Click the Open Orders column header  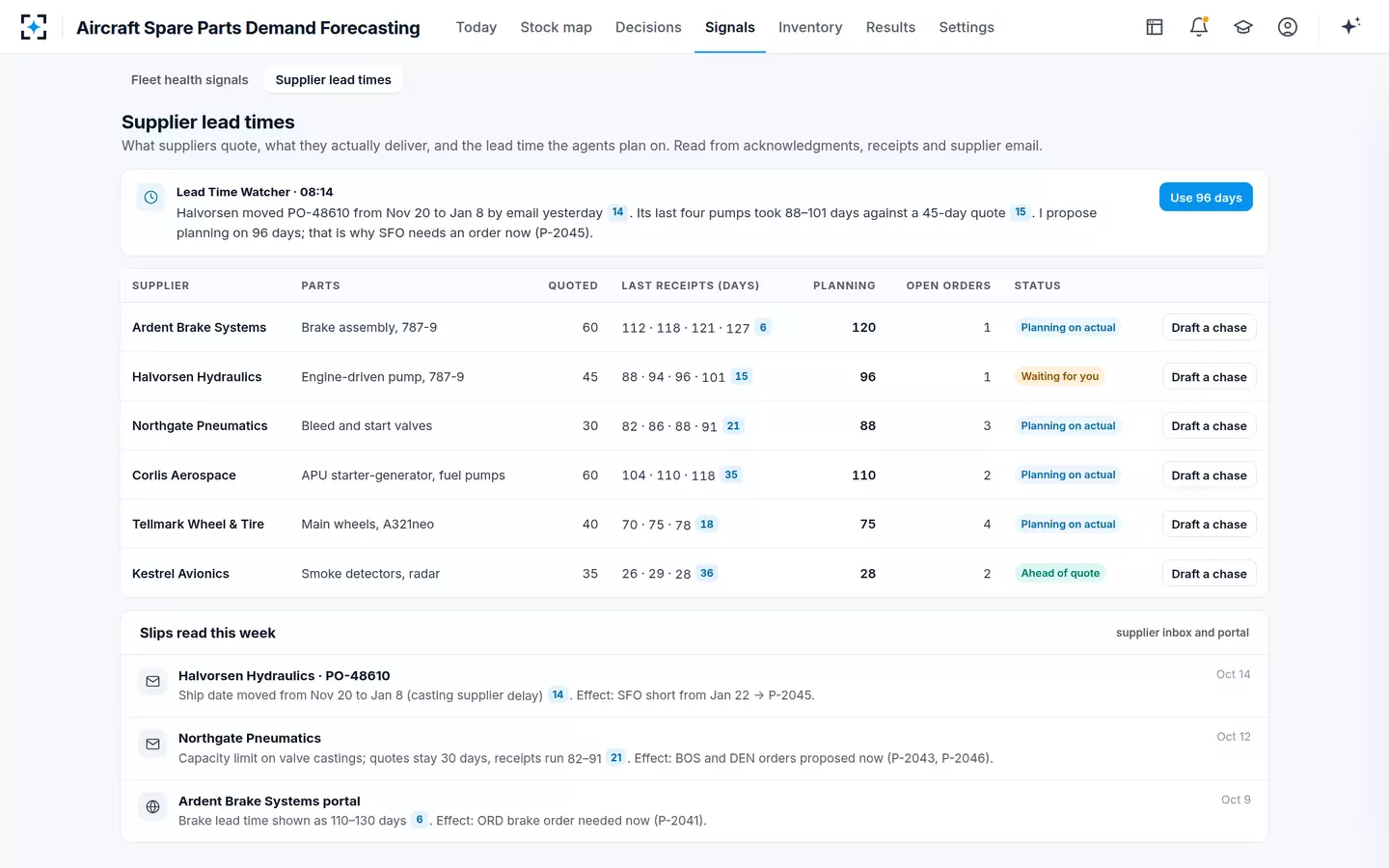(x=948, y=285)
